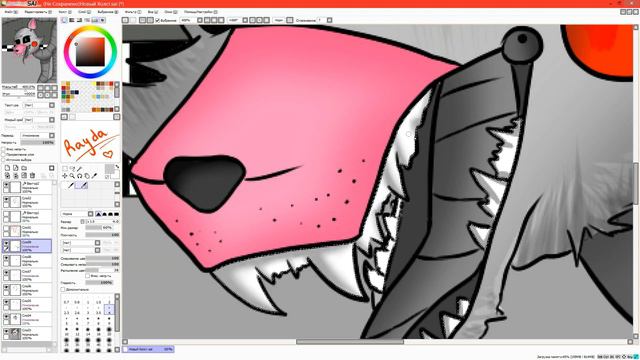Screen dimensions: 640x360
Task: Select the zoom magnifier tool
Action: (72, 176)
